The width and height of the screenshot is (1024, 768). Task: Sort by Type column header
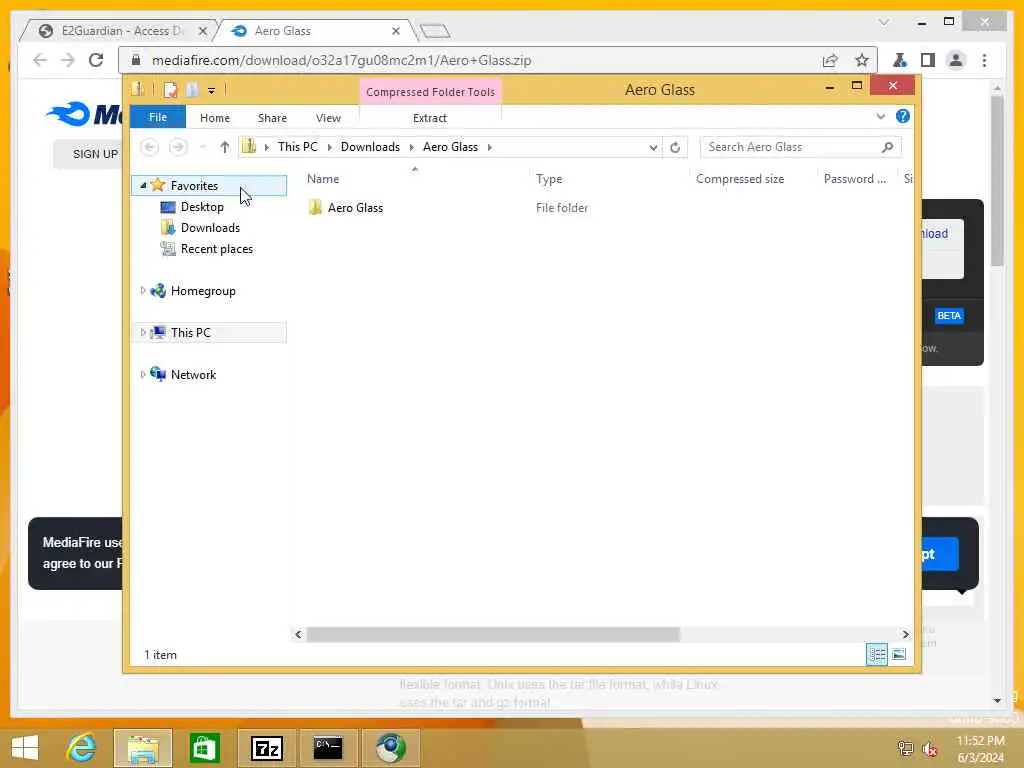coord(549,179)
